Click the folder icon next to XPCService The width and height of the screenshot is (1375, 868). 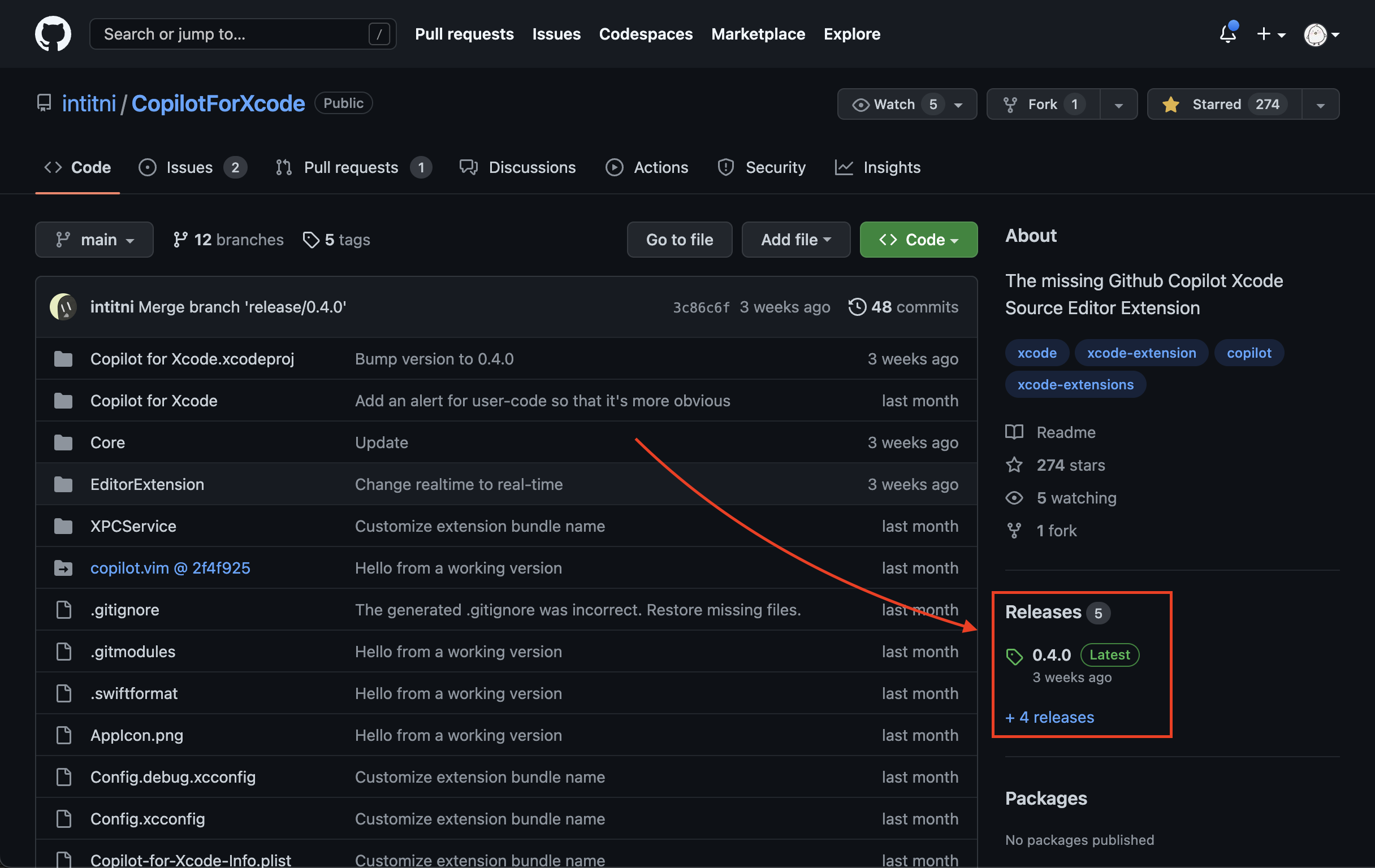click(63, 526)
